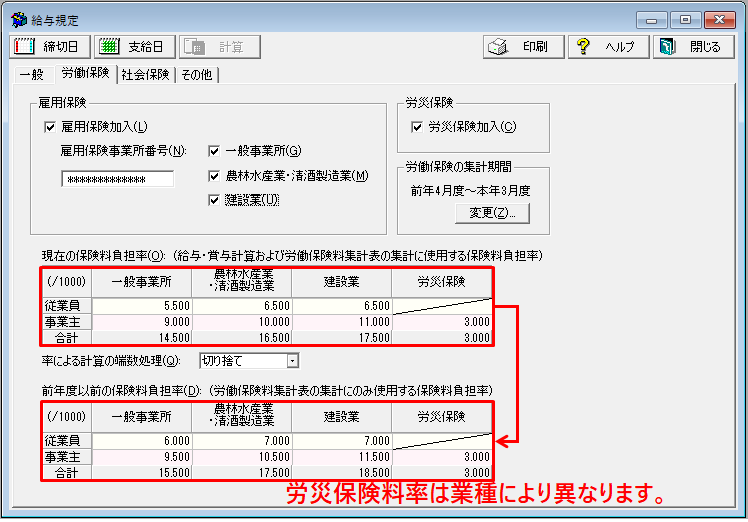748x522 pixels.
Task: Click current 事業主 rate cell under 労災保険
Action: pos(442,322)
